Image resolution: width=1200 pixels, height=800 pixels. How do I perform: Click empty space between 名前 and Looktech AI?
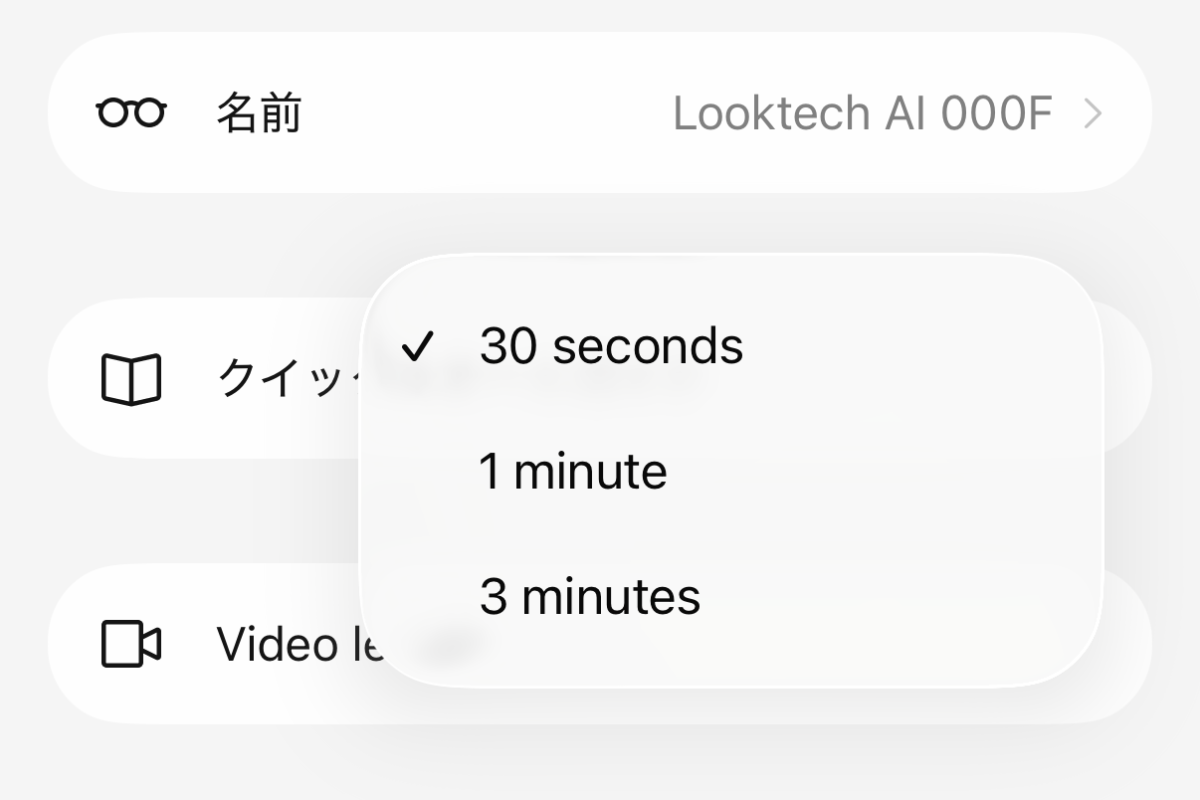[x=480, y=114]
